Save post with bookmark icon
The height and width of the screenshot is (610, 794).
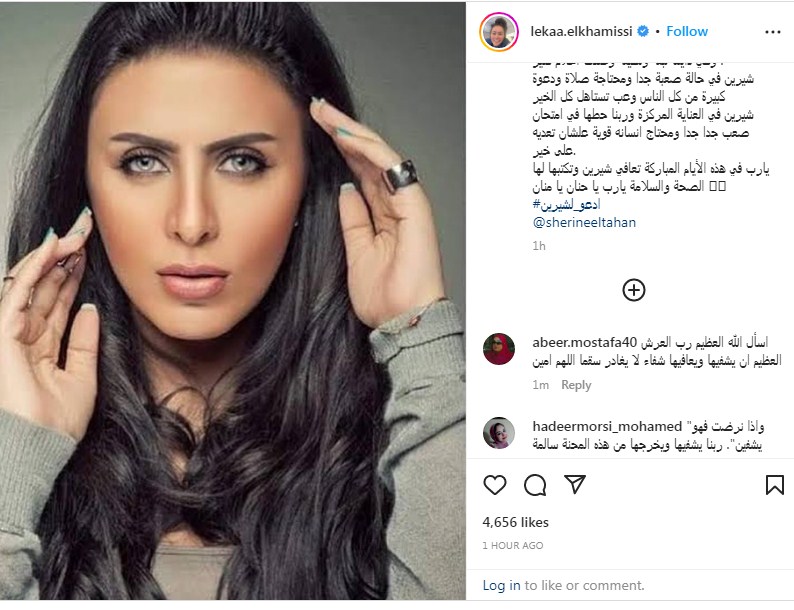click(x=775, y=485)
